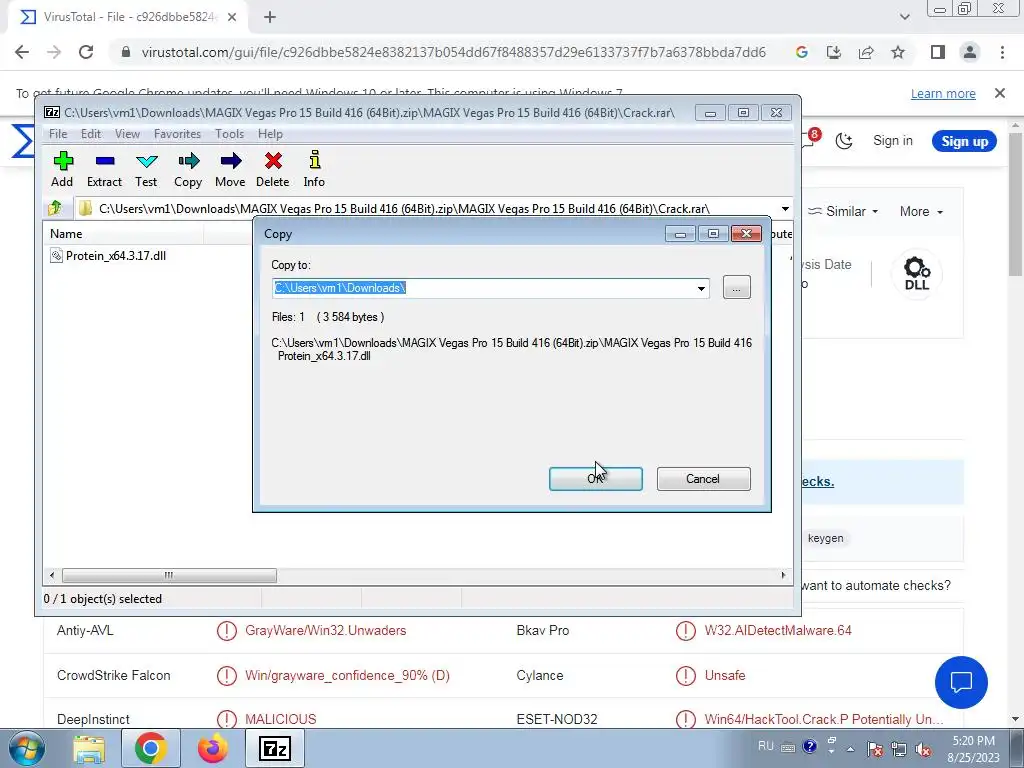Click the Move toolbar icon in 7-Zip

pyautogui.click(x=230, y=168)
